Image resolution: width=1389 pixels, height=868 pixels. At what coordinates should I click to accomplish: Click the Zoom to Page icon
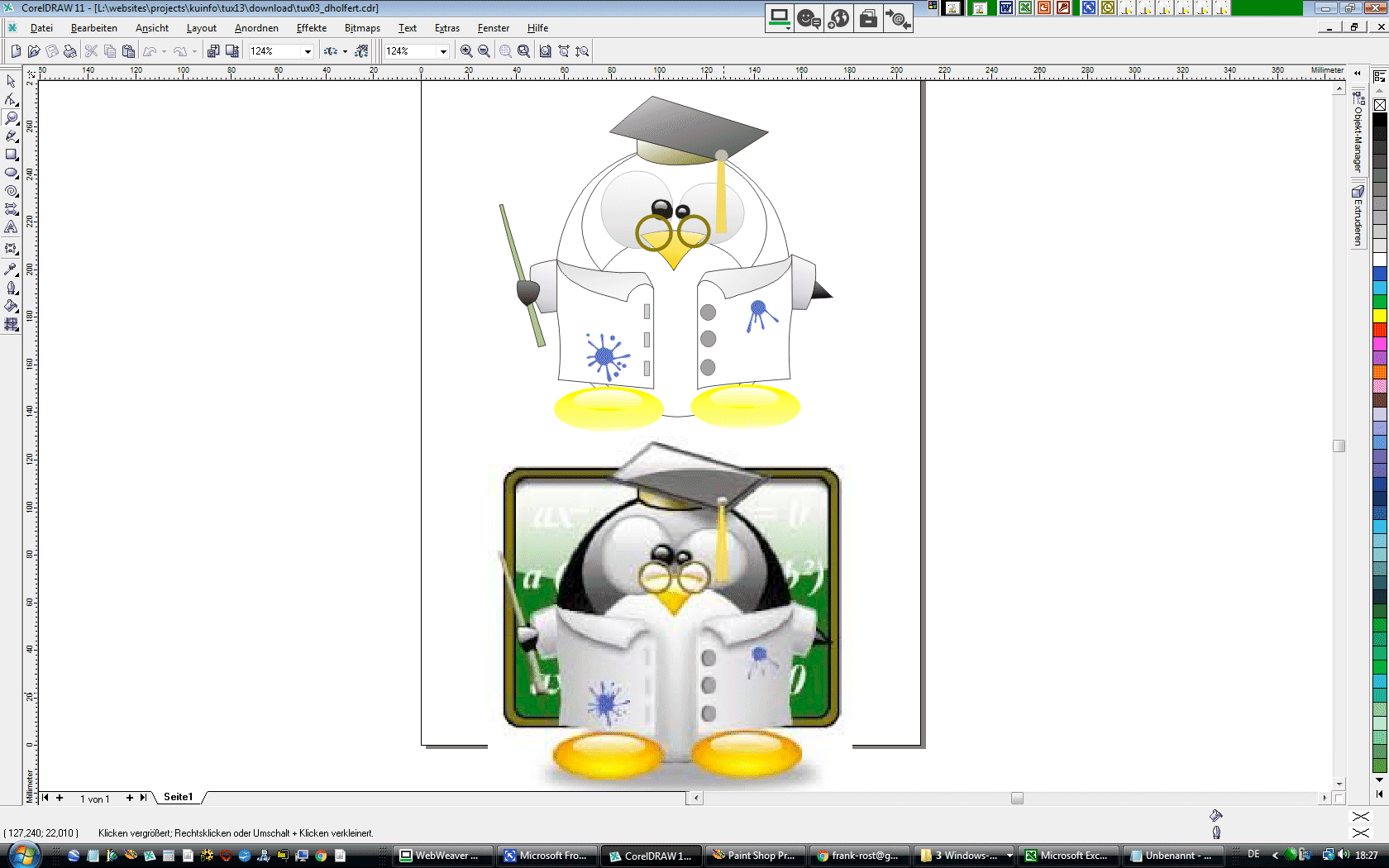545,51
